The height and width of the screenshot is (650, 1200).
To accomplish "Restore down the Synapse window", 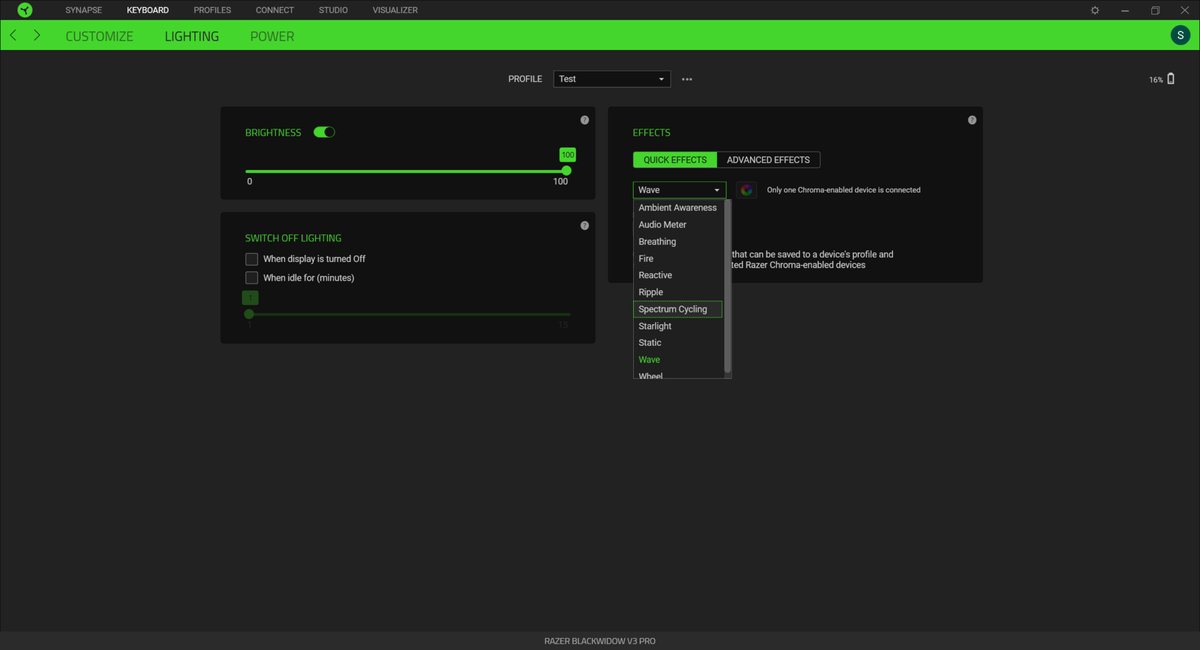I will pos(1155,10).
